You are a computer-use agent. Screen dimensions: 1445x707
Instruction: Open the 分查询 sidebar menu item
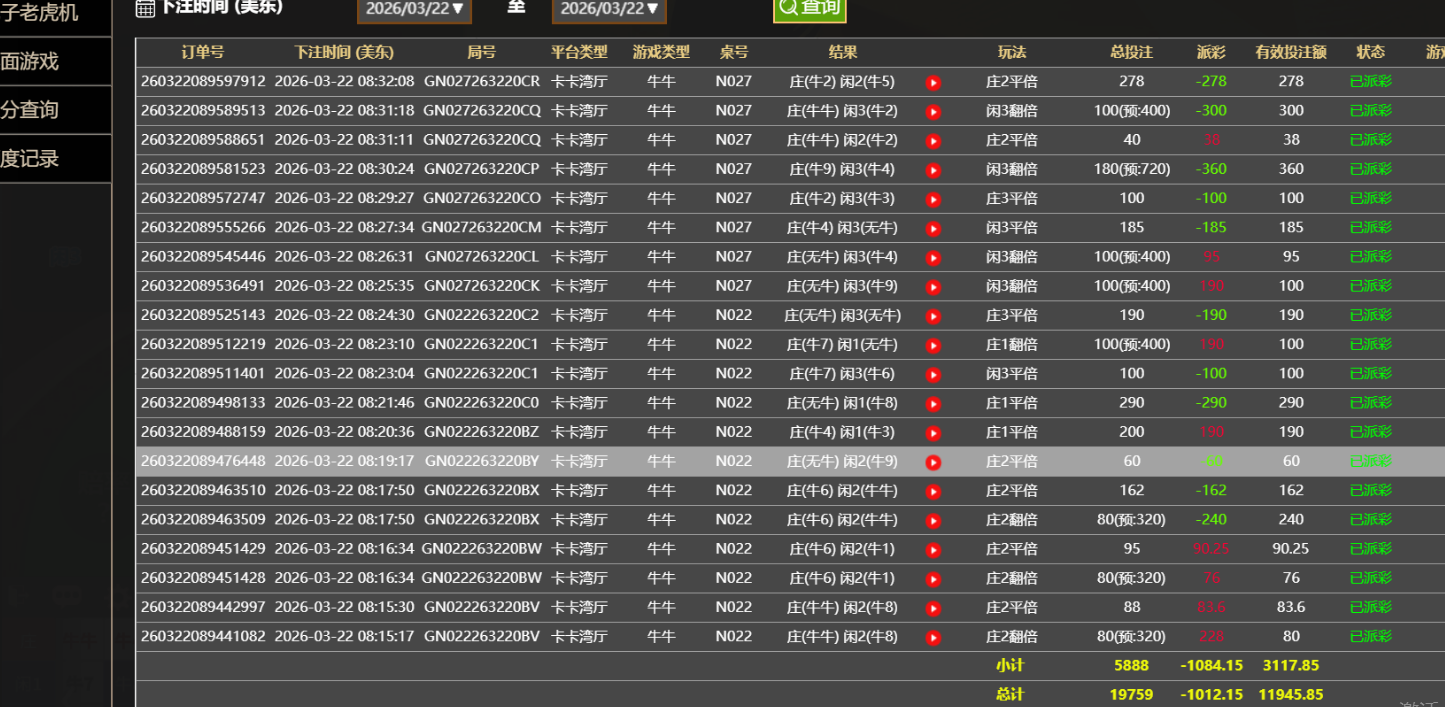(x=45, y=110)
